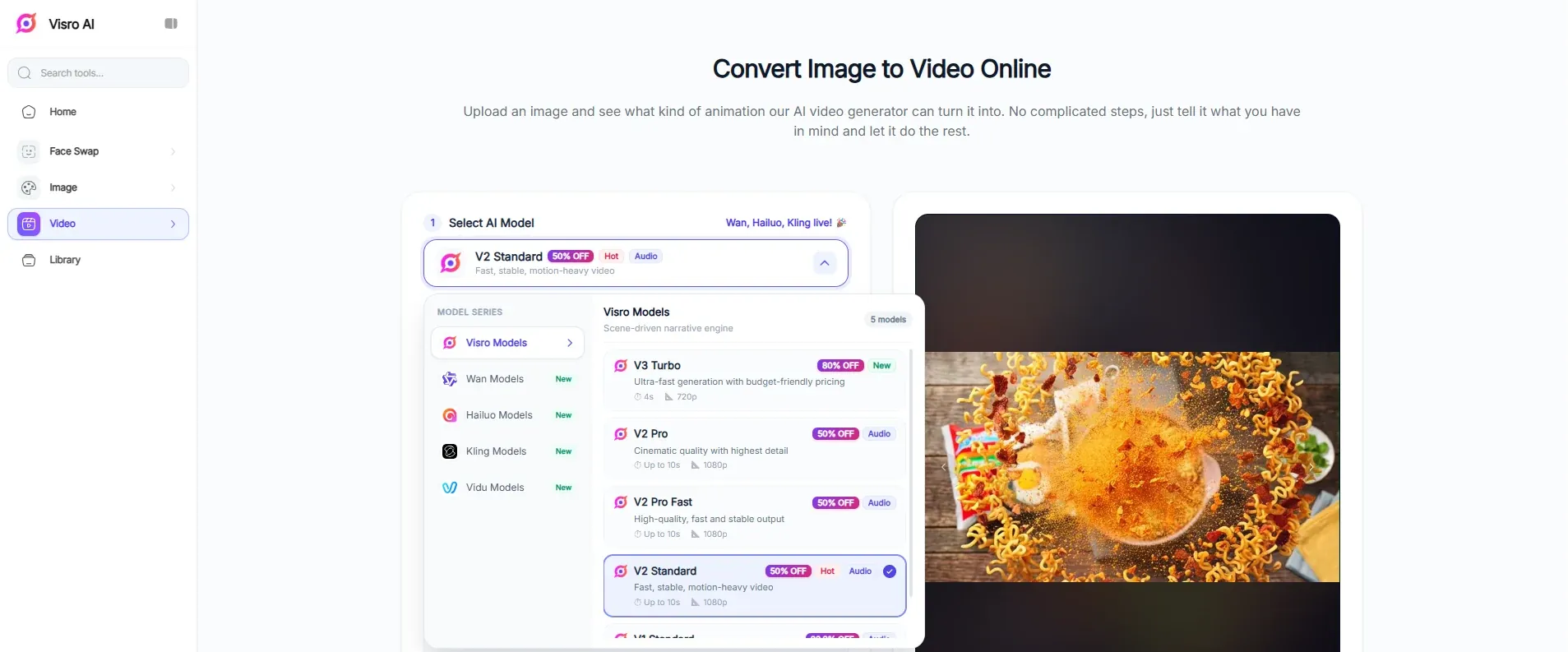Click the next arrow on video preview
Image resolution: width=1568 pixels, height=652 pixels.
pyautogui.click(x=1311, y=467)
